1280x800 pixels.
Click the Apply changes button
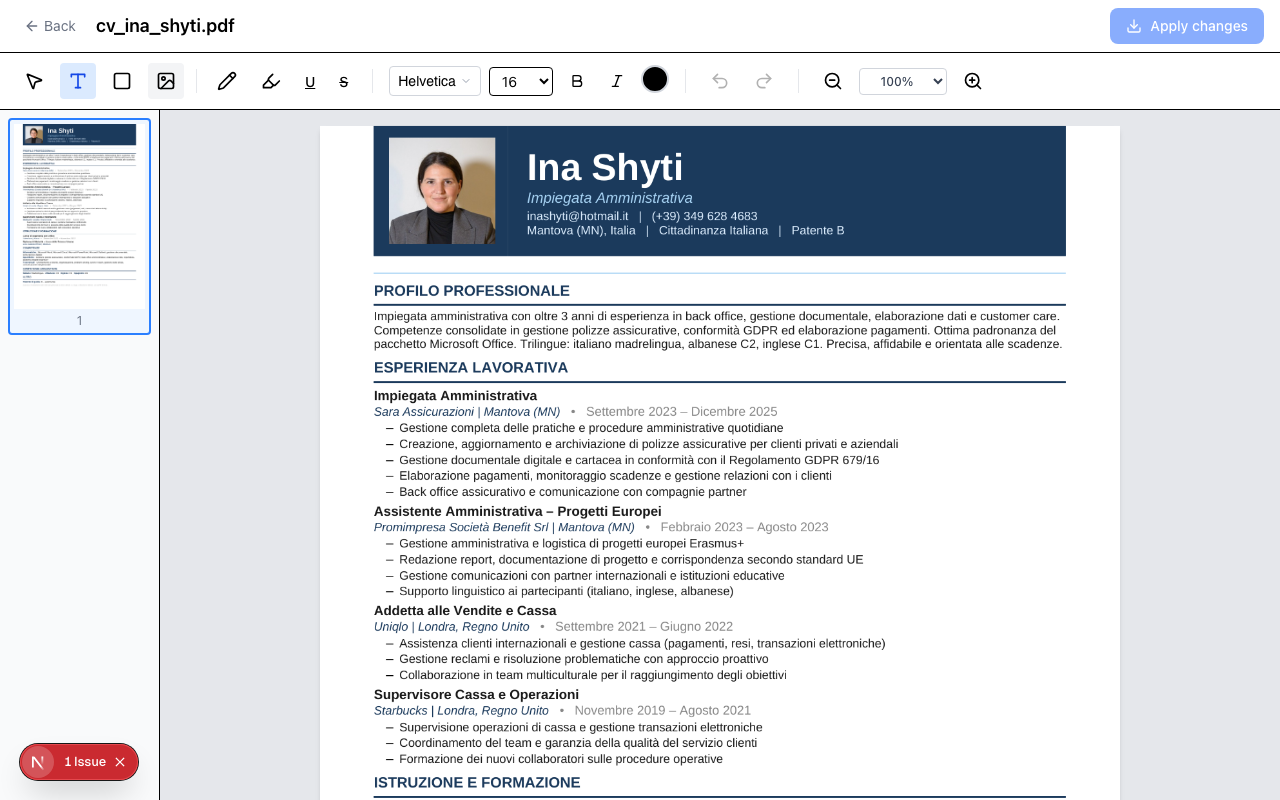(x=1186, y=26)
